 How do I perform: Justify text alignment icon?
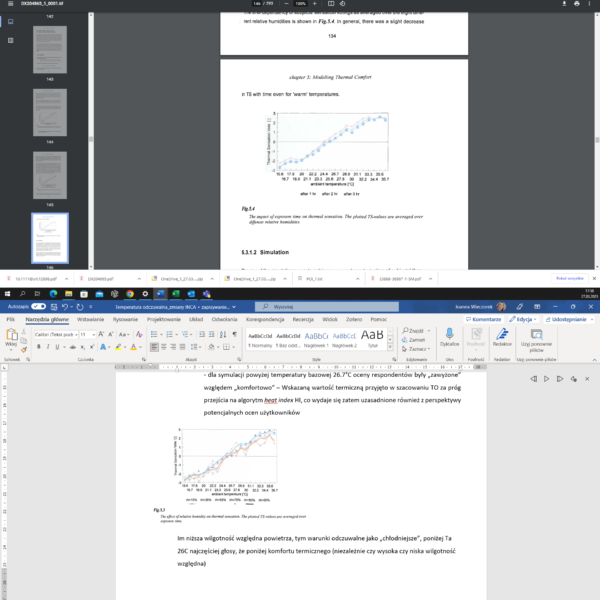tap(183, 347)
